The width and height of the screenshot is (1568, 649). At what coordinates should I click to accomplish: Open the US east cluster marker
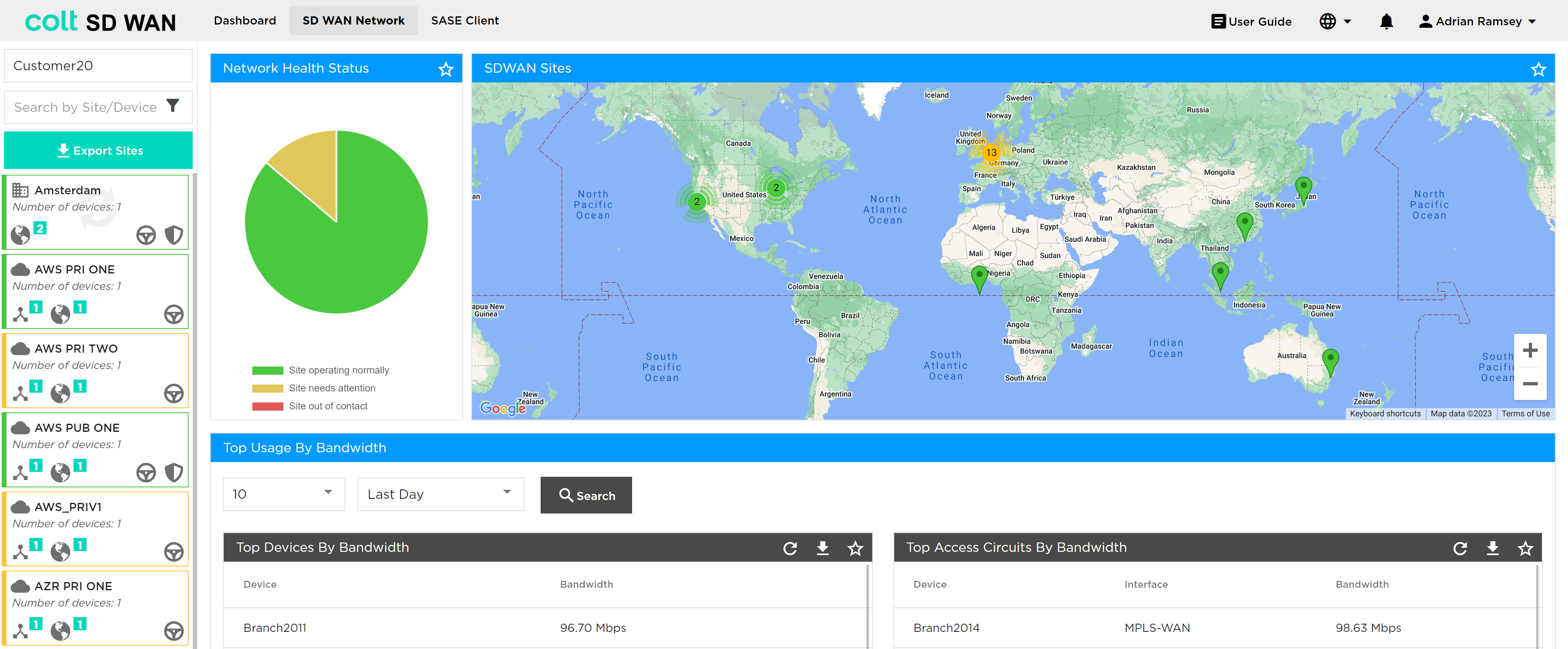coord(775,187)
